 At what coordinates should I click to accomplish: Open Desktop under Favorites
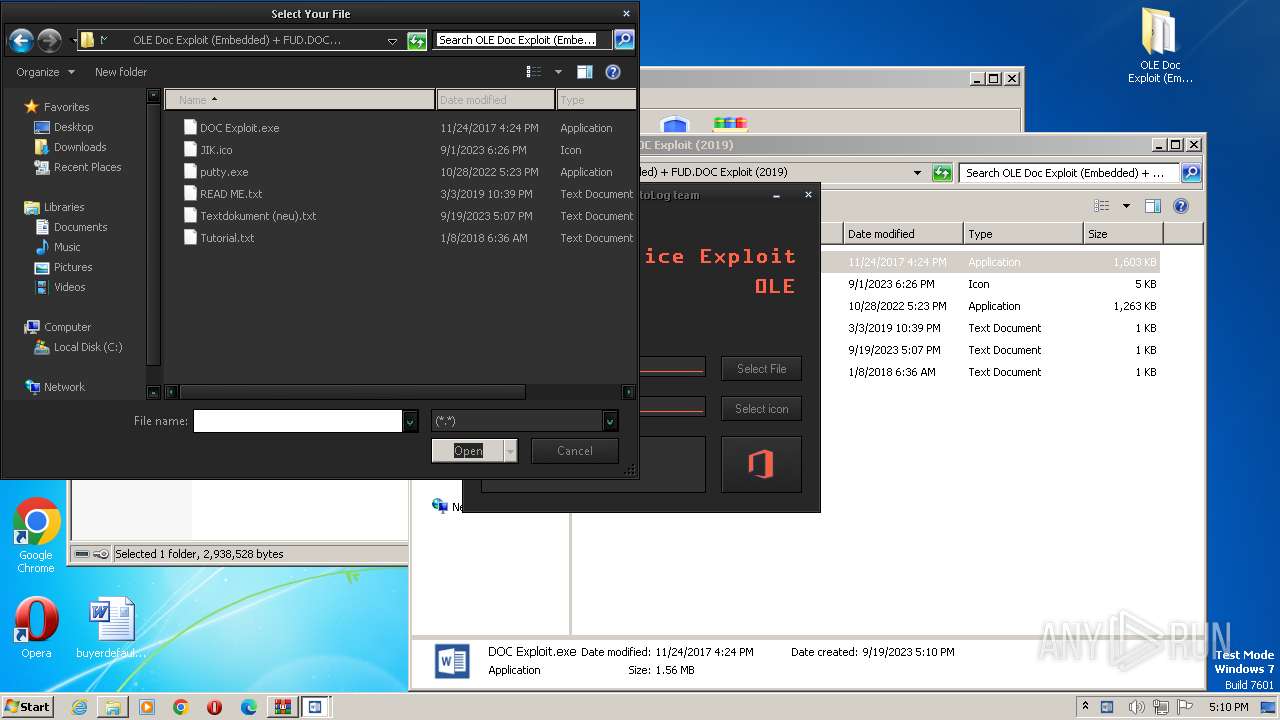point(64,127)
